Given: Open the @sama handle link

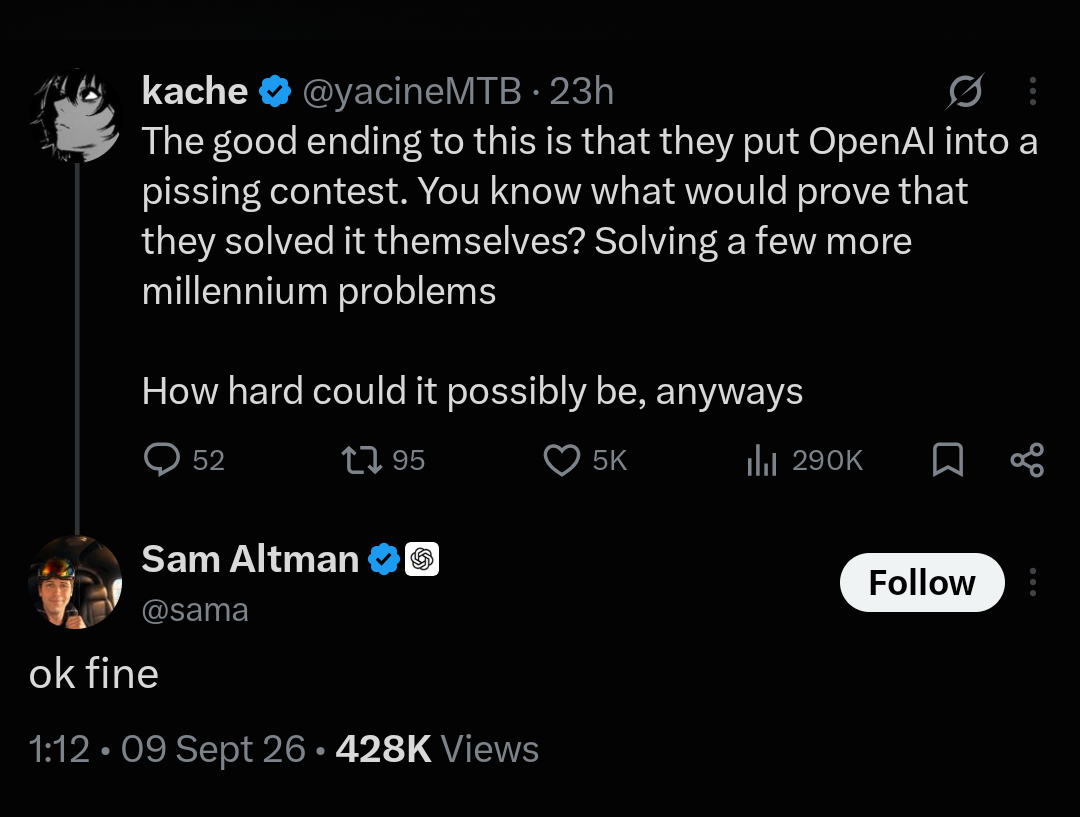Looking at the screenshot, I should pyautogui.click(x=195, y=610).
